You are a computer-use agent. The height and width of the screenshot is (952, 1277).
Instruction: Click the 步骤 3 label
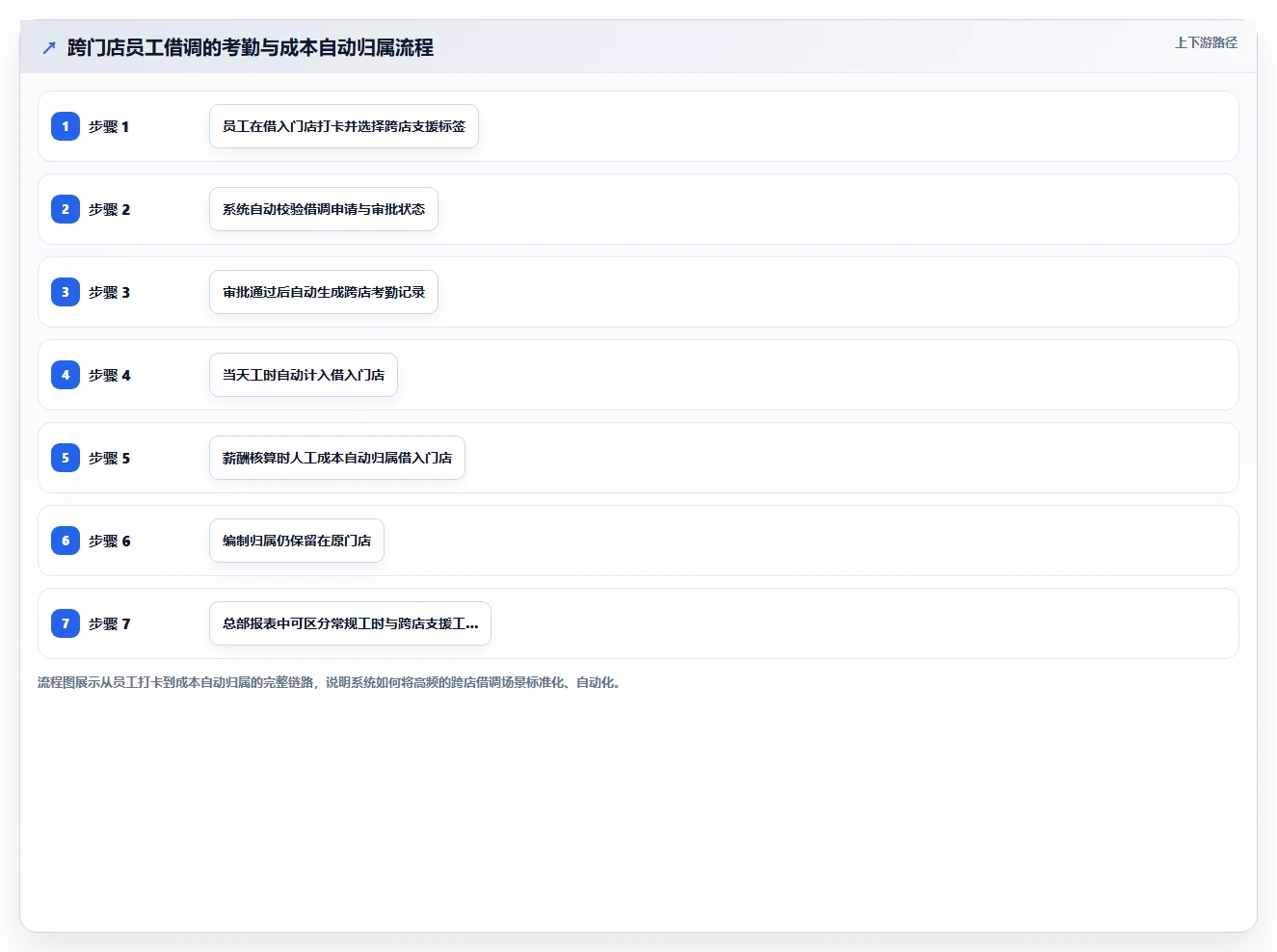click(109, 292)
